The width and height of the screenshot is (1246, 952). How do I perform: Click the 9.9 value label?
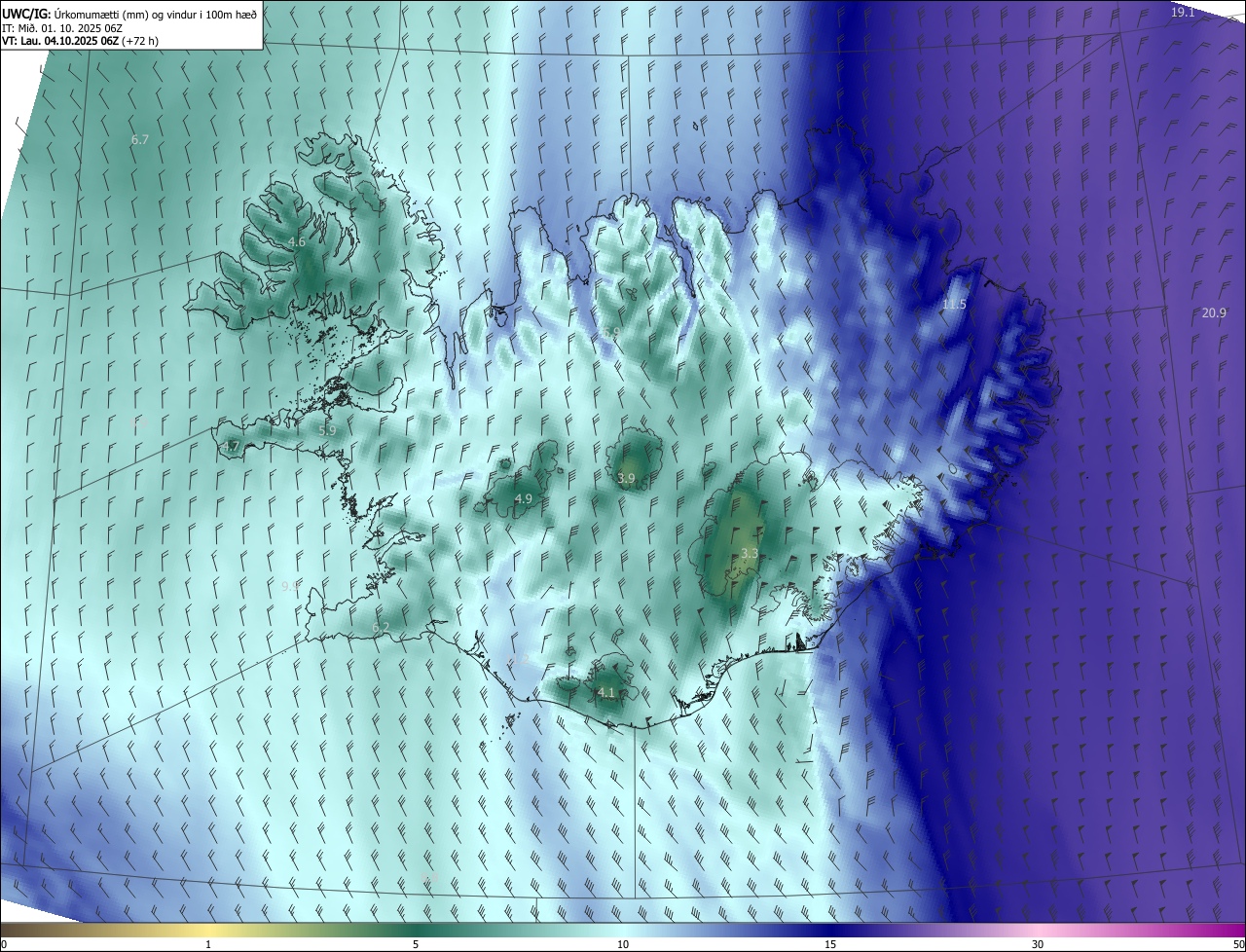click(x=290, y=585)
